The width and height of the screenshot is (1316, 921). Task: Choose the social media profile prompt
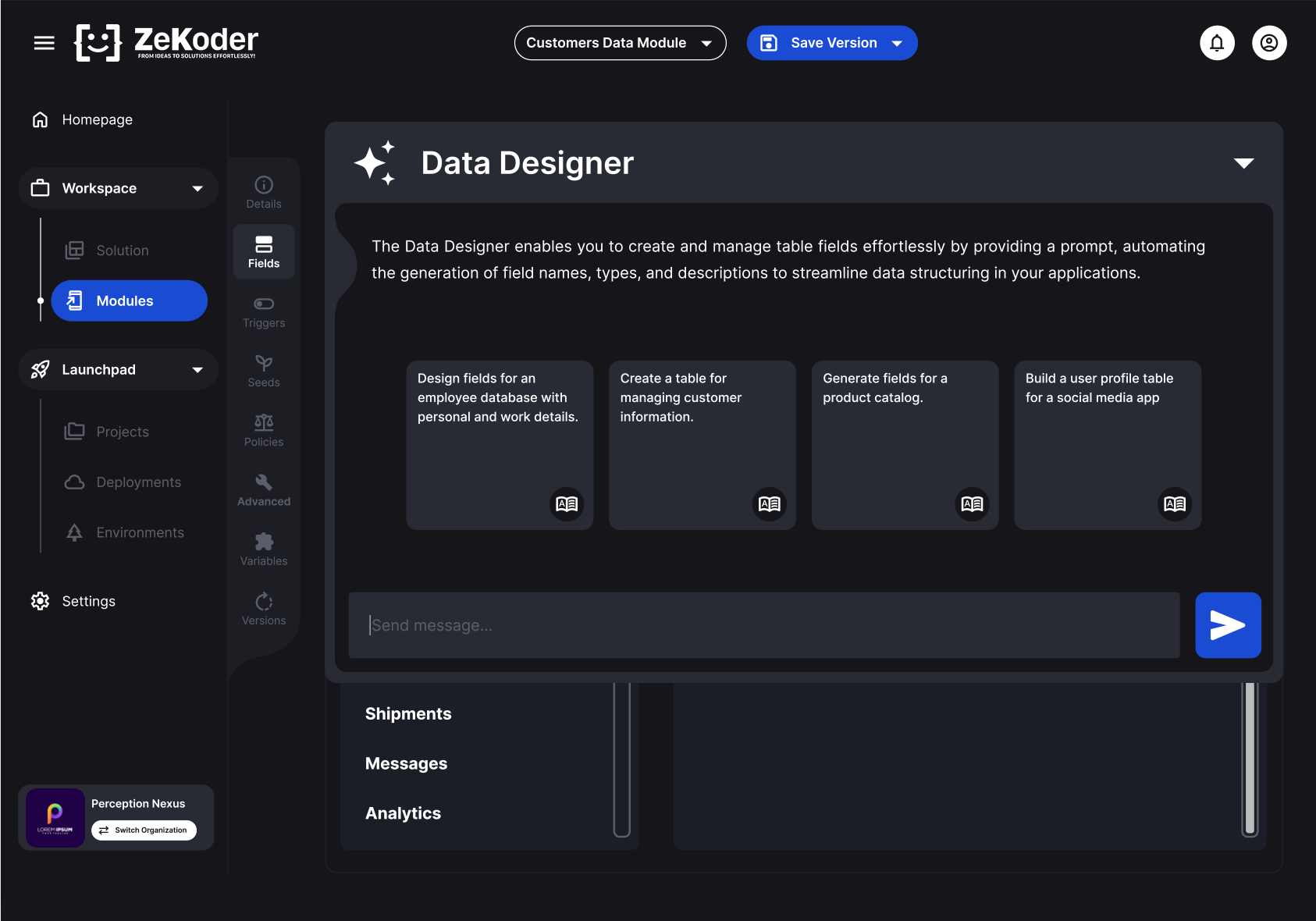tap(1108, 445)
